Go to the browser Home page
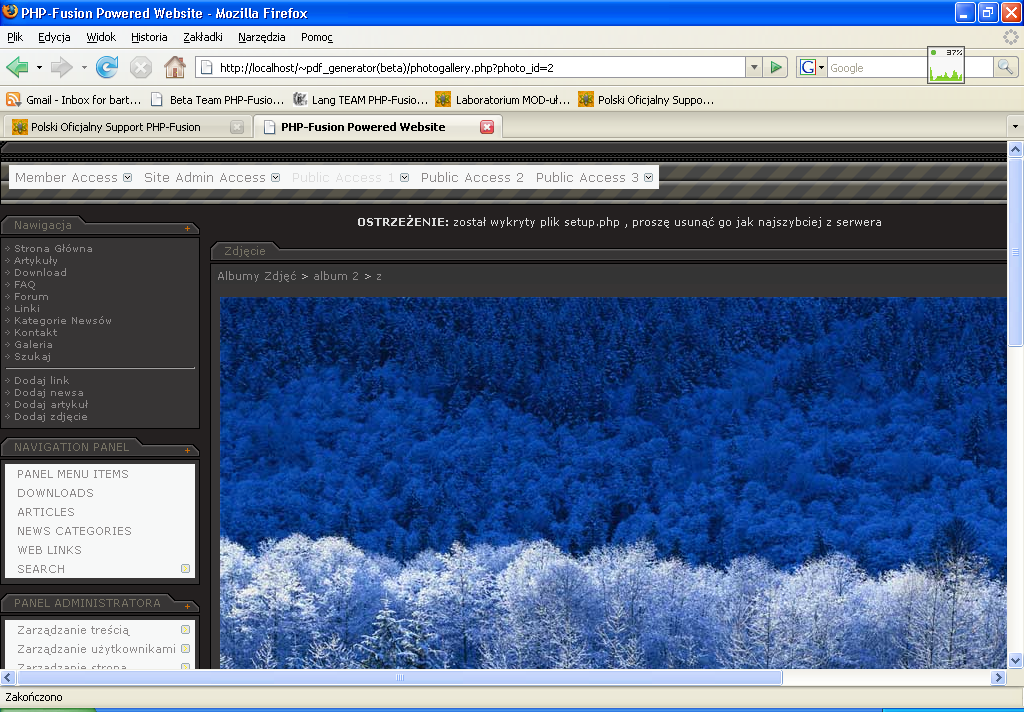1024x712 pixels. [174, 67]
